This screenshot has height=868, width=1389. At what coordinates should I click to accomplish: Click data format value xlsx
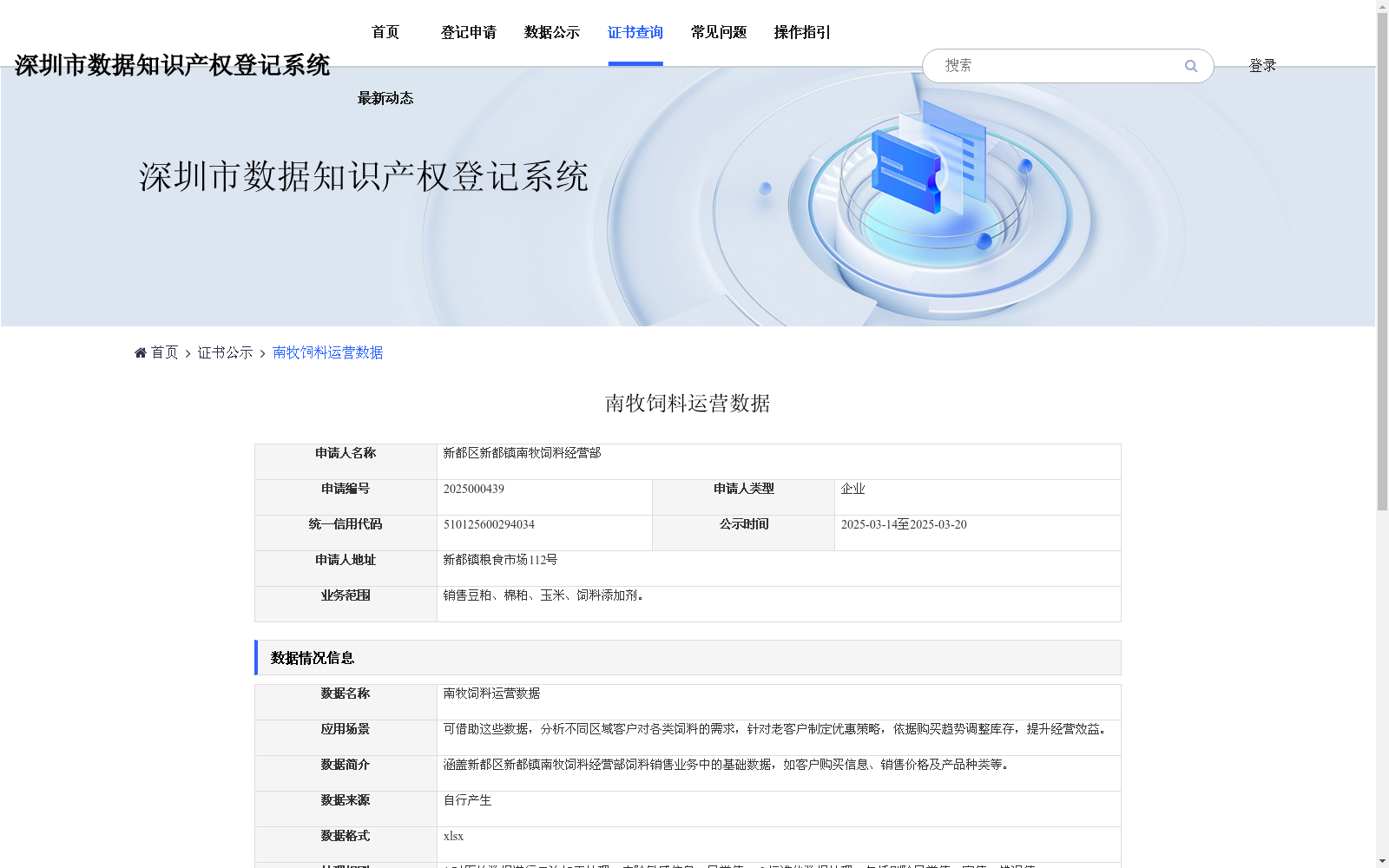tap(453, 836)
